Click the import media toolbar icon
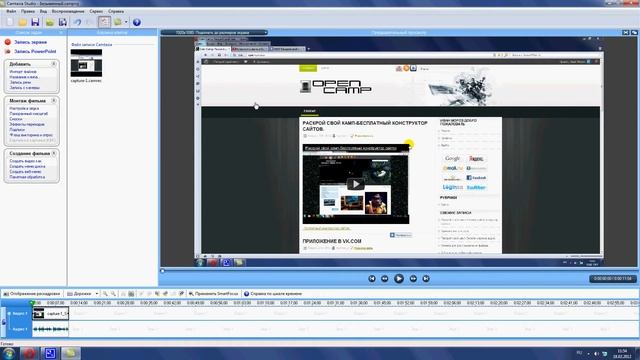Screen dimensions: 640x360 [x=50, y=22]
